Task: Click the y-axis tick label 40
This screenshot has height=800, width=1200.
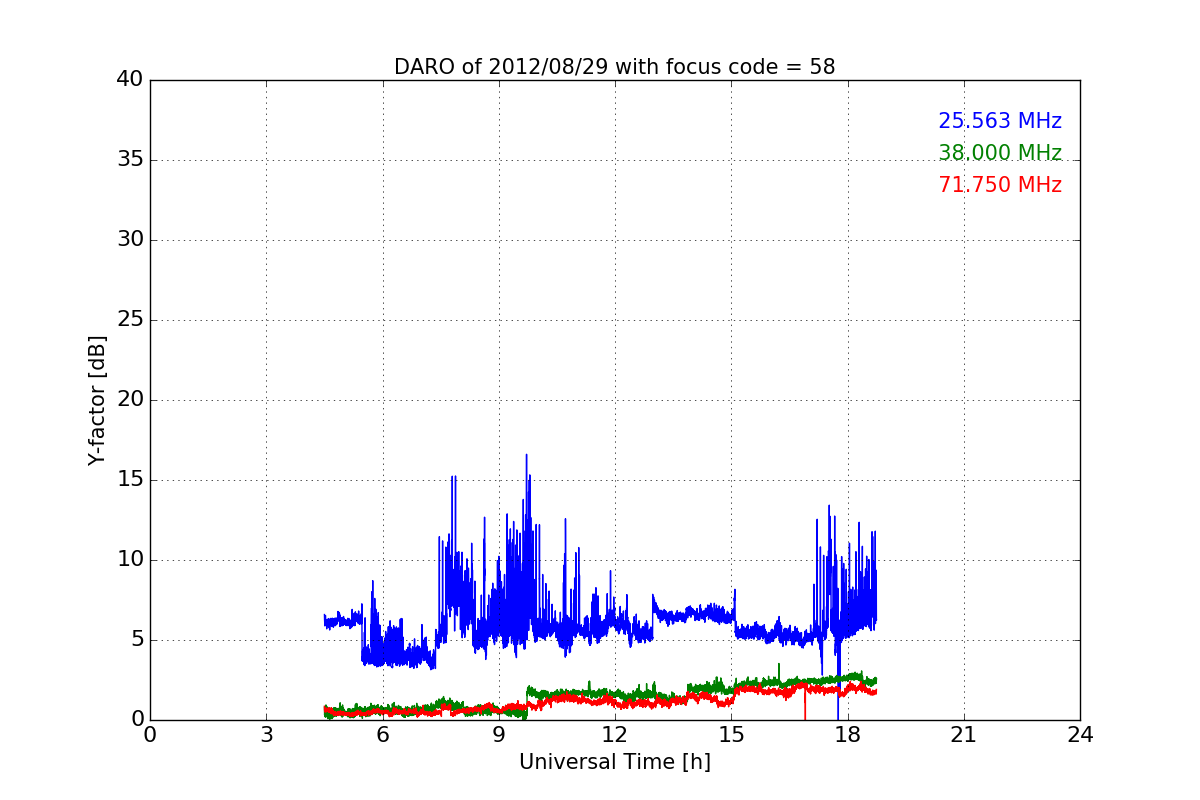Action: coord(129,80)
